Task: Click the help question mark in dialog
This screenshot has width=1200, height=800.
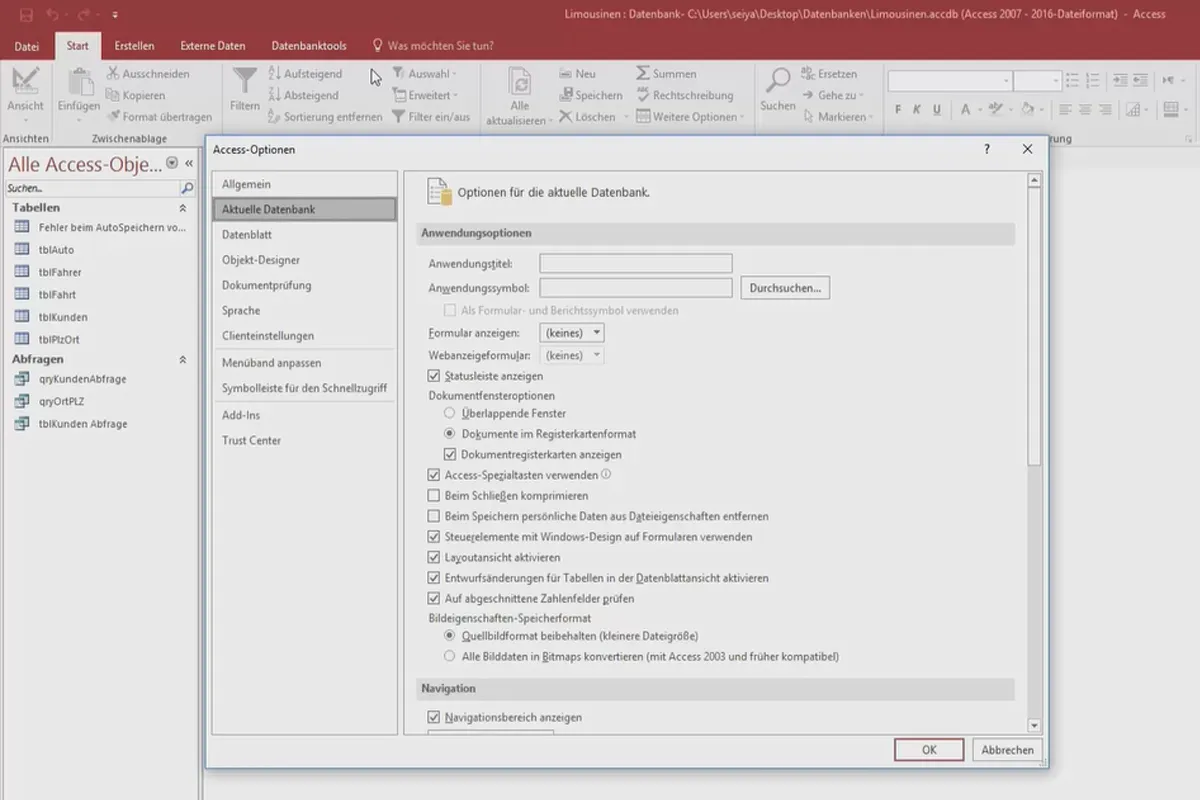Action: (987, 149)
